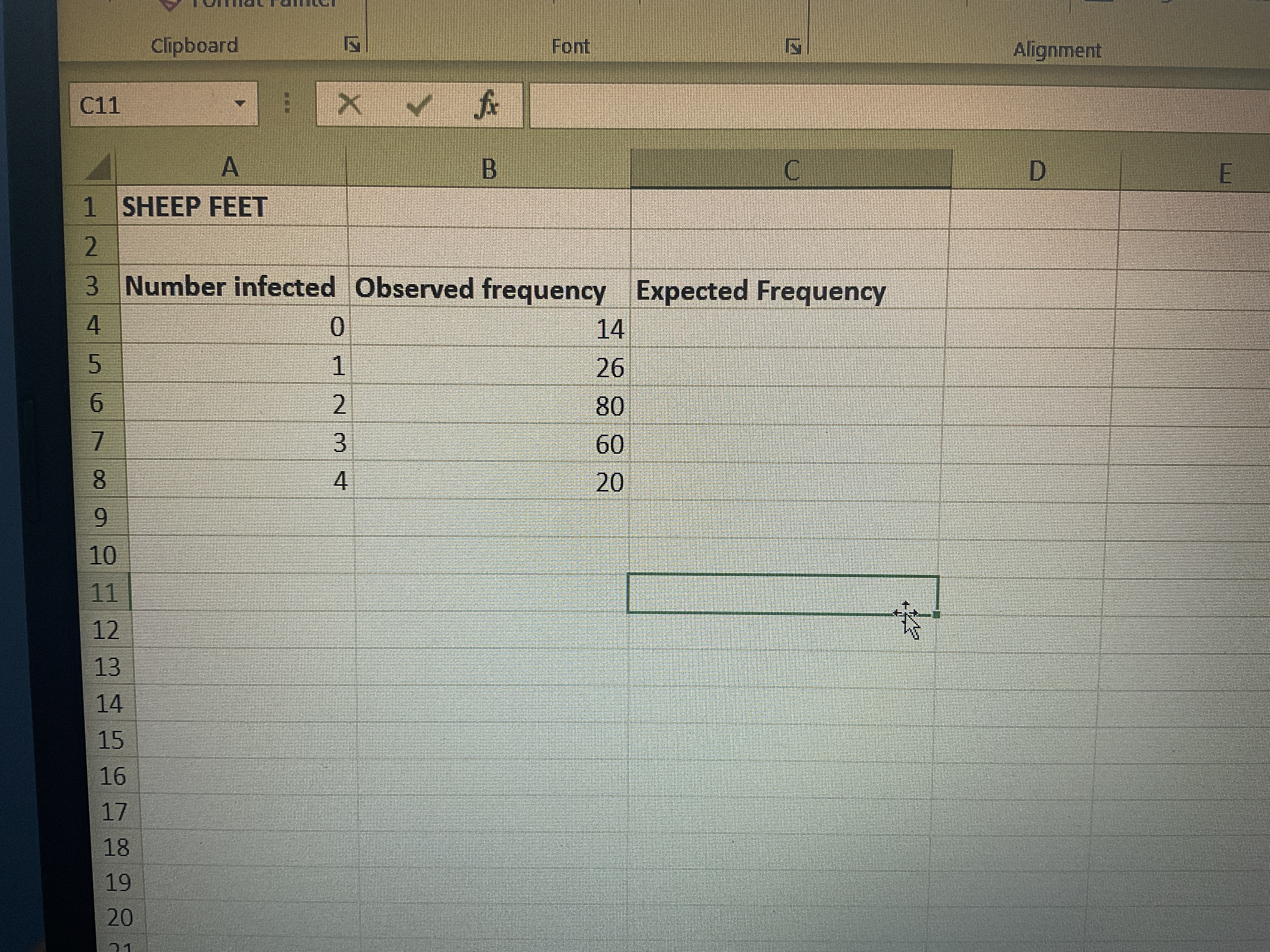Click the Cancel X icon in formula bar
This screenshot has height=952, width=1270.
(349, 105)
